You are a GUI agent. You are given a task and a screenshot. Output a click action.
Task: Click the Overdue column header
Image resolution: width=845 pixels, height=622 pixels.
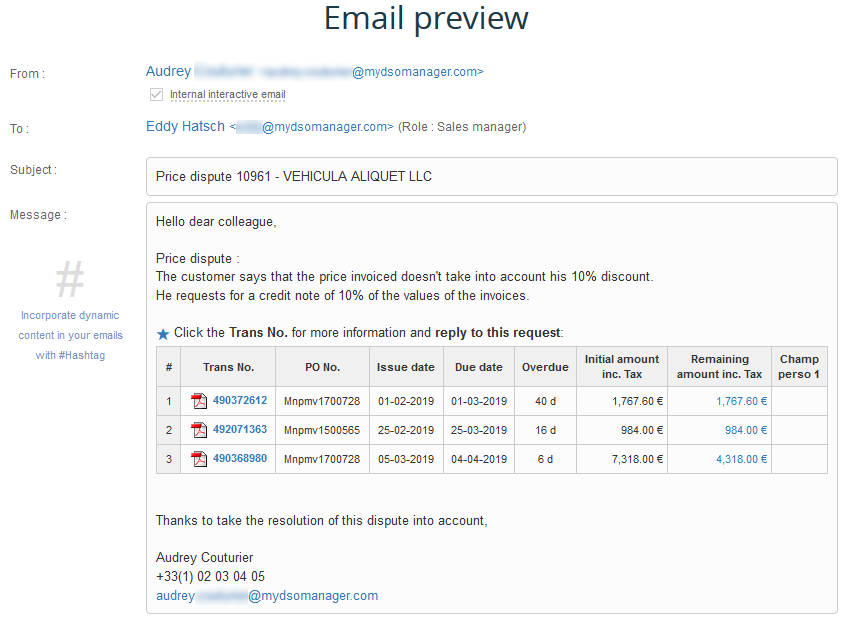click(x=545, y=367)
